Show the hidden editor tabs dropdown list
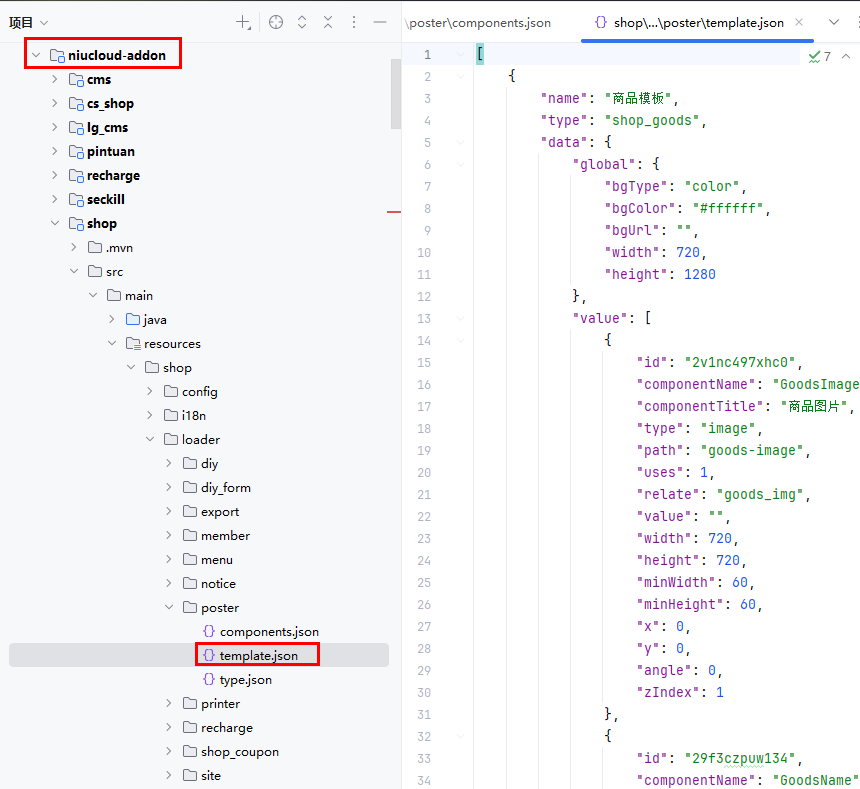The image size is (860, 789). 834,22
